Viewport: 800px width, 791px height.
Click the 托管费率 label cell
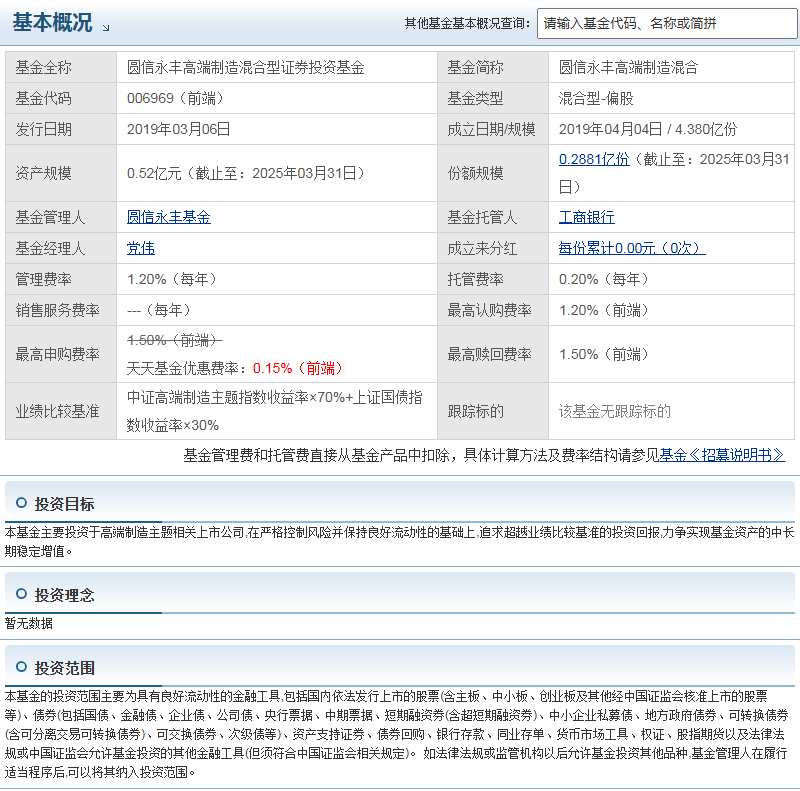coord(493,279)
